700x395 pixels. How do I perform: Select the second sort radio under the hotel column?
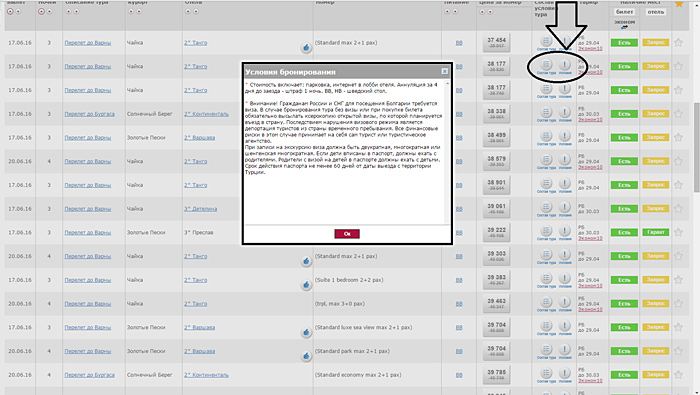(196, 12)
